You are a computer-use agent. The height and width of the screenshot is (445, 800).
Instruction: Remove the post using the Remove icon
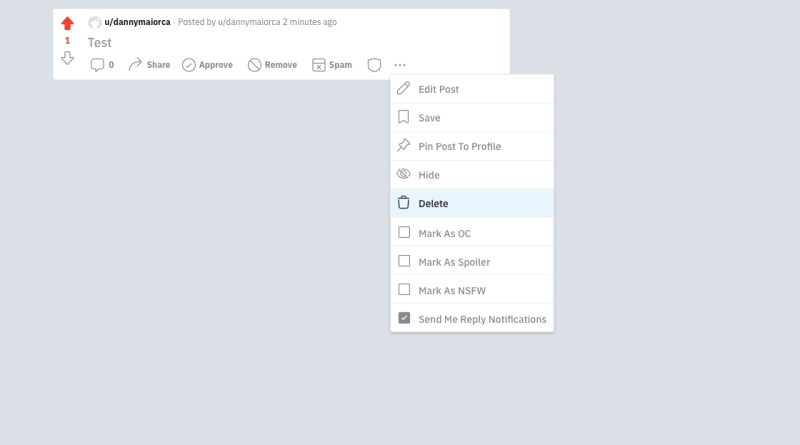click(x=255, y=65)
